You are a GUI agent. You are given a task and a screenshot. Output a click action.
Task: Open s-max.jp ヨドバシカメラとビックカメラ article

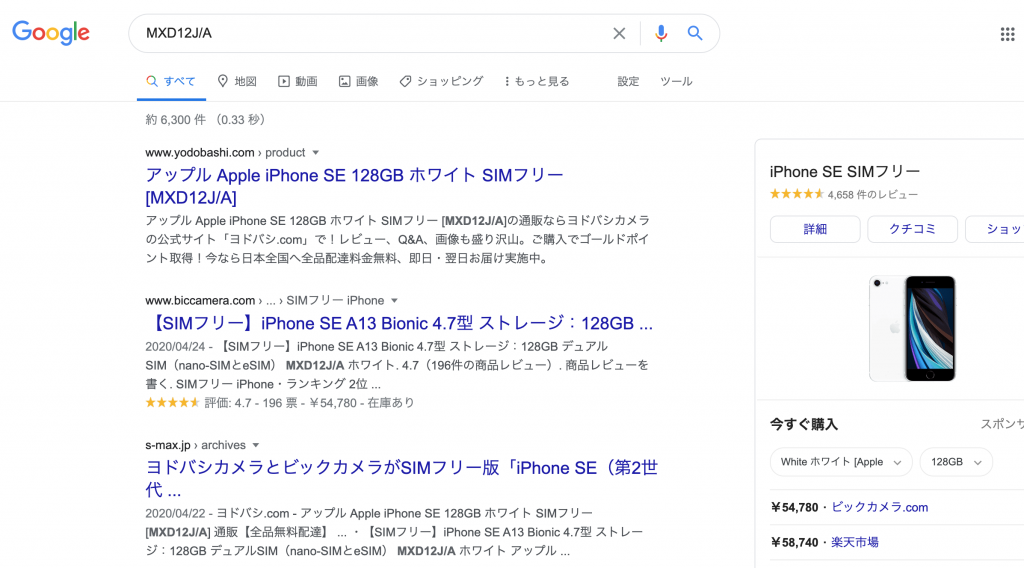pyautogui.click(x=402, y=479)
